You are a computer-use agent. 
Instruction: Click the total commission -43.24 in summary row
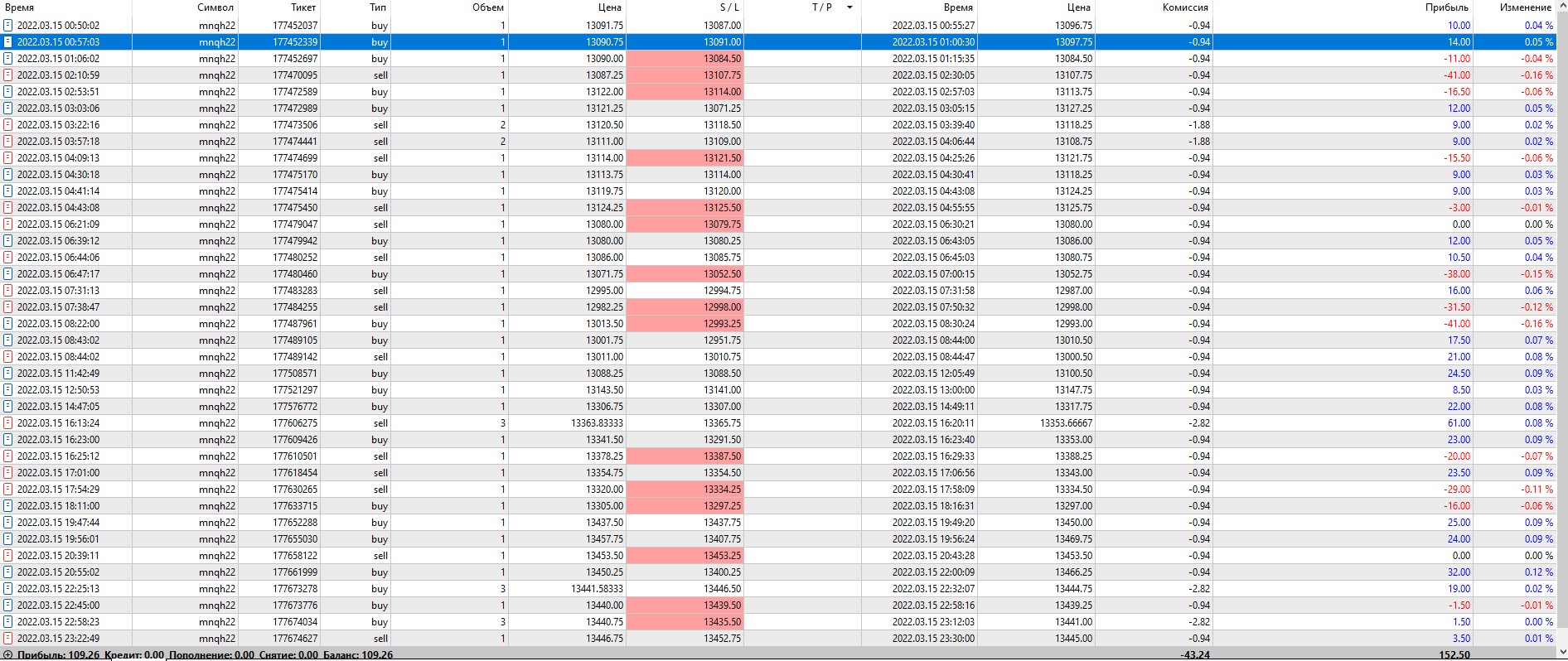click(1194, 655)
